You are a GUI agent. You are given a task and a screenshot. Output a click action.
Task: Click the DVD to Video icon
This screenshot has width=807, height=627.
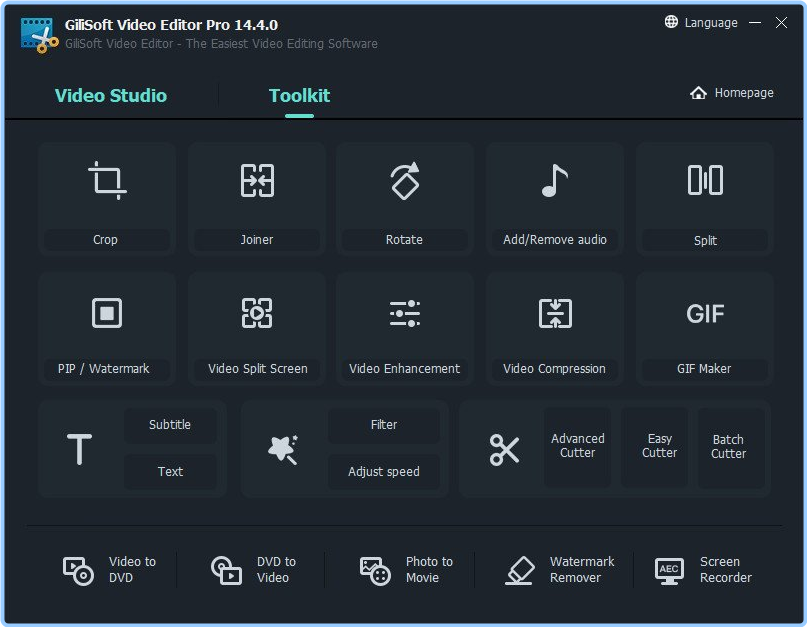pyautogui.click(x=226, y=570)
